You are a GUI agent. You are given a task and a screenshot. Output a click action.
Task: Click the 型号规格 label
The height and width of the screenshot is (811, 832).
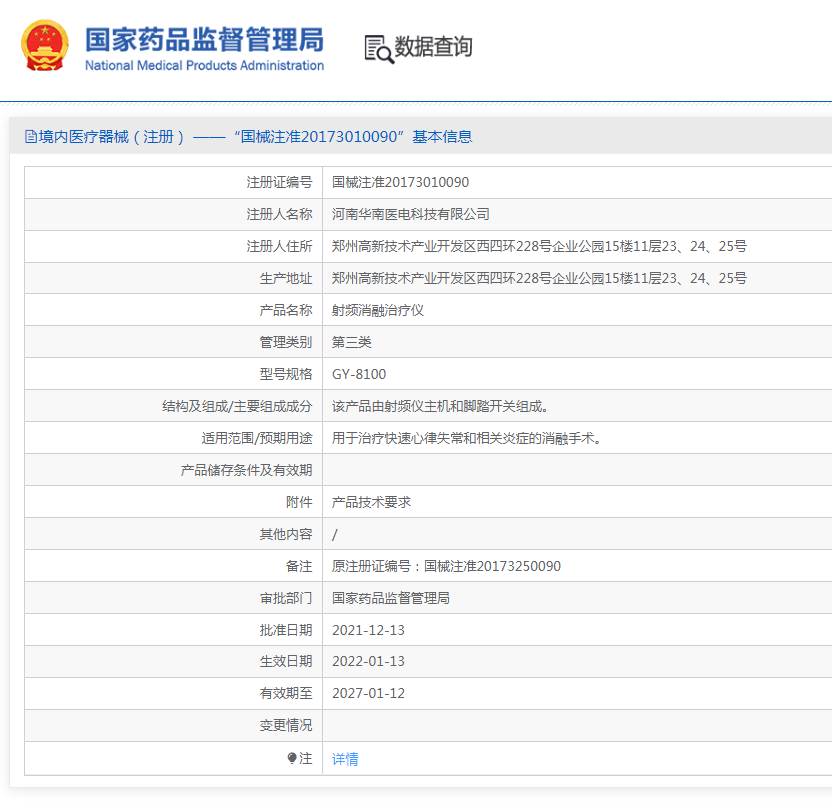[285, 374]
